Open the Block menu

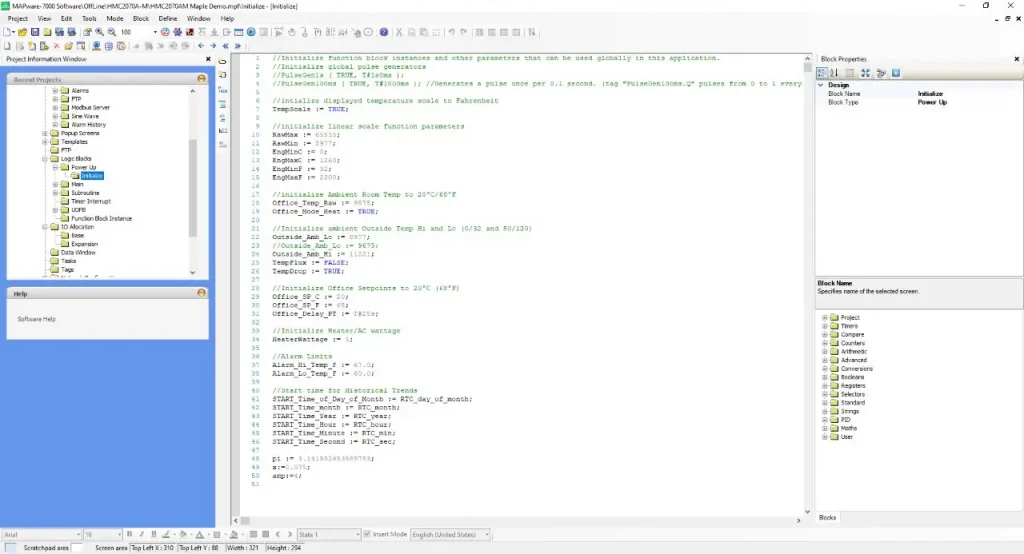coord(141,18)
